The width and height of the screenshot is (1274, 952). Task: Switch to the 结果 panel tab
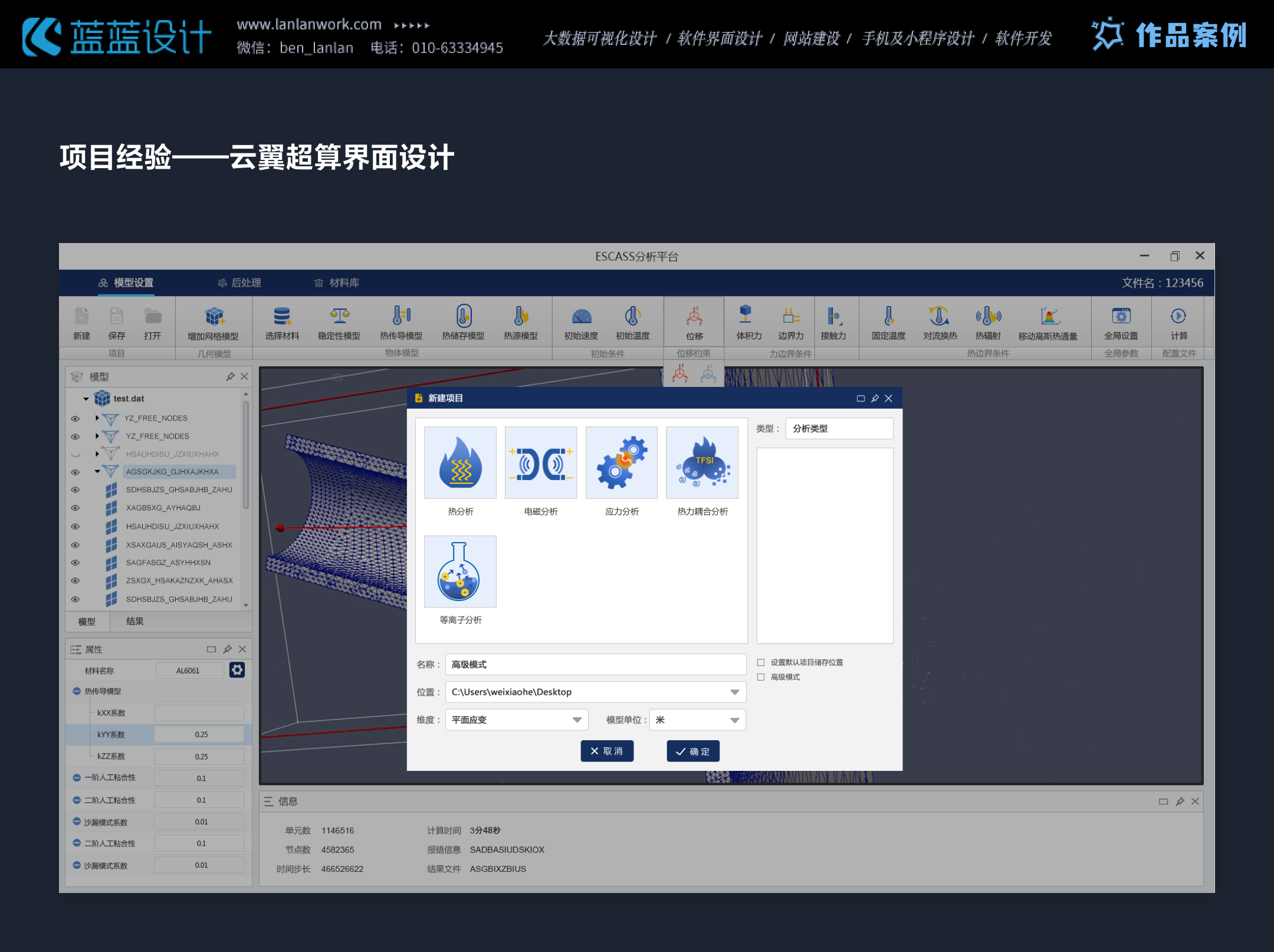tap(134, 621)
